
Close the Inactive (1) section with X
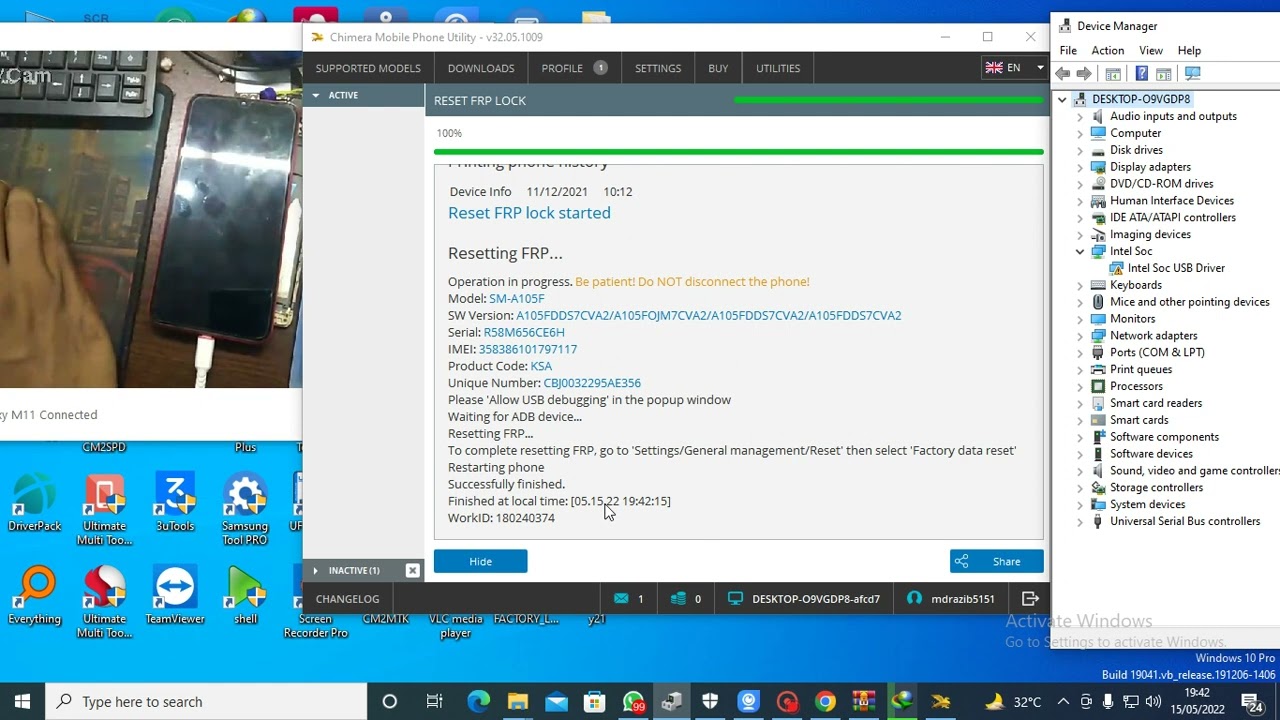(412, 570)
